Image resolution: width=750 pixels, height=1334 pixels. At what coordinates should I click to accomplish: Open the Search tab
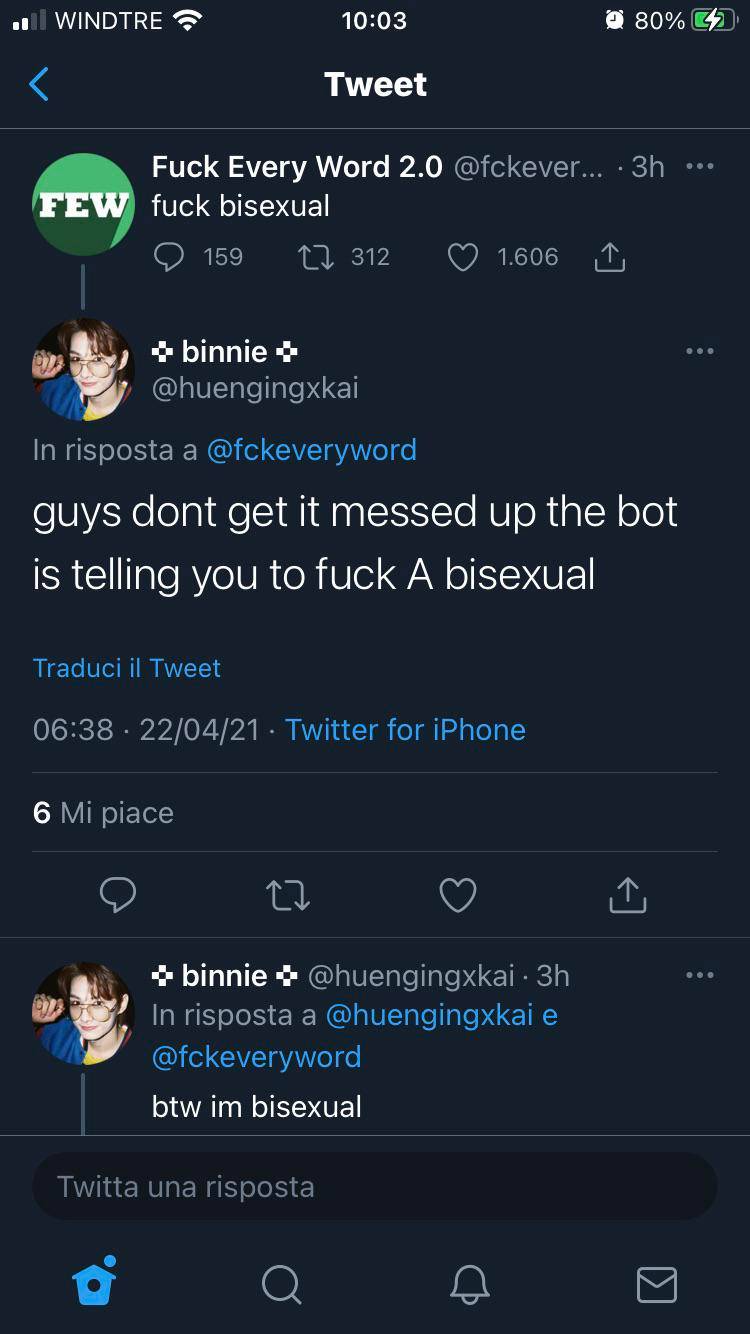(x=281, y=1283)
